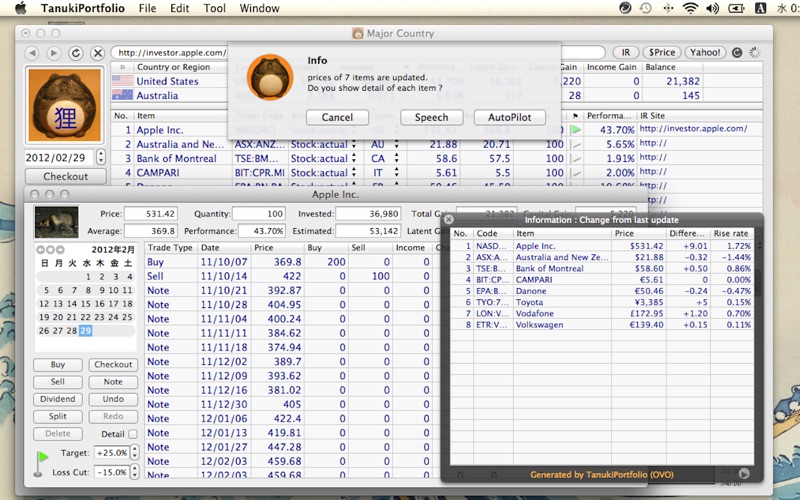Select day 15 in the calendar
Screen dimensions: 800x500
pyautogui.click(x=86, y=304)
